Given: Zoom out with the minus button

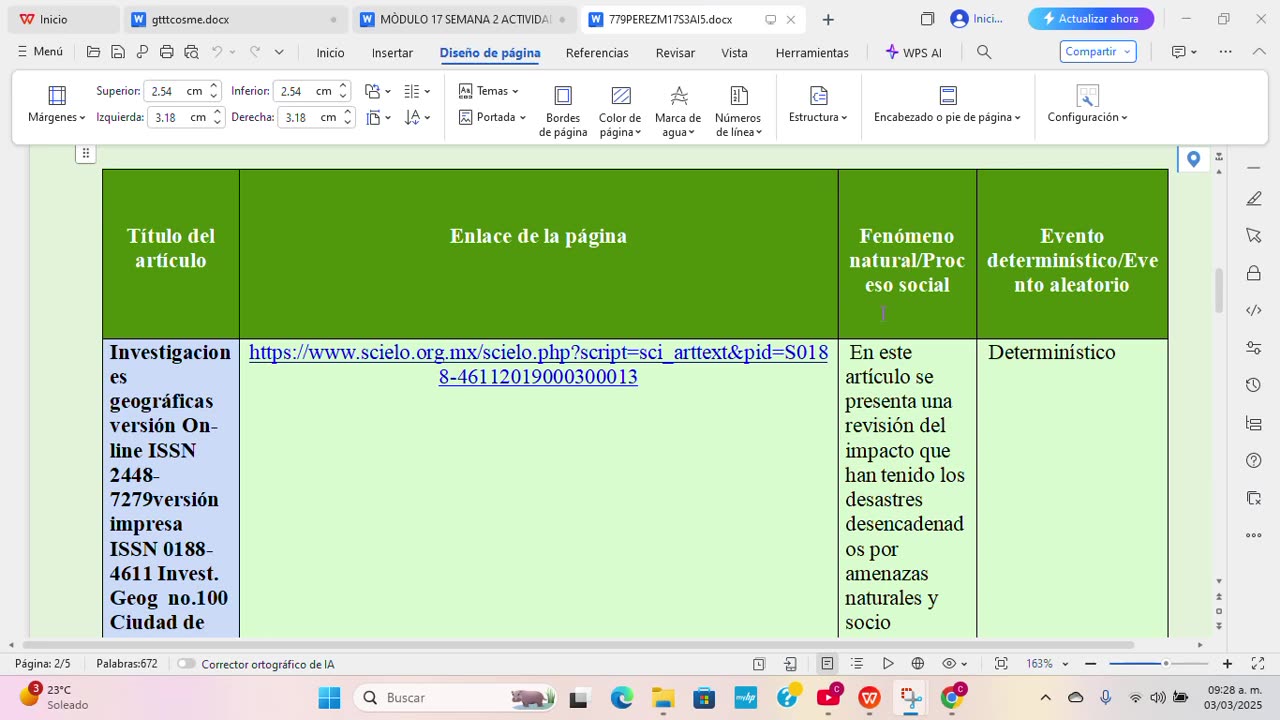Looking at the screenshot, I should 1091,664.
